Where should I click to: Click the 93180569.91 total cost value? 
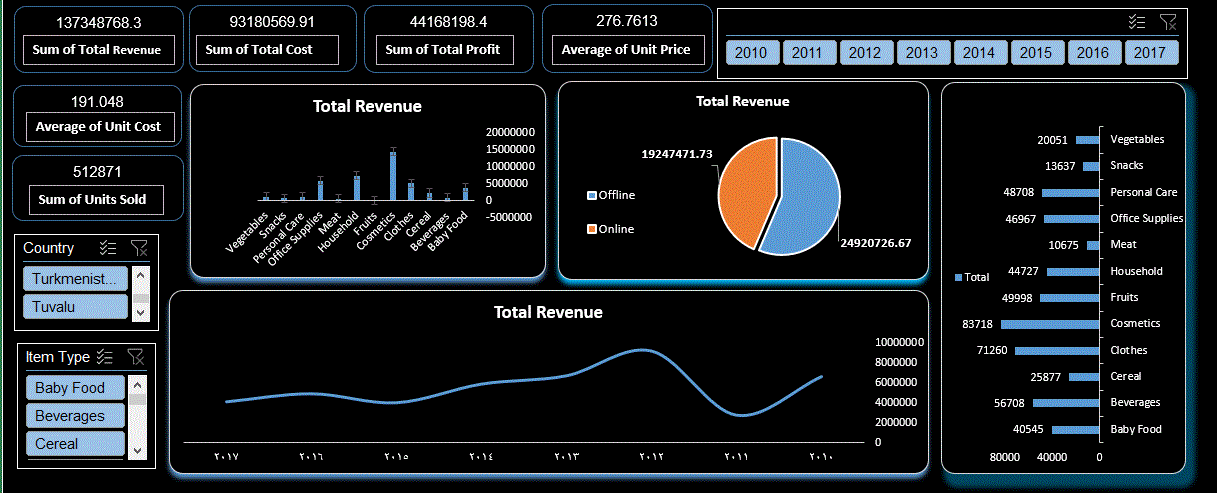pos(272,21)
